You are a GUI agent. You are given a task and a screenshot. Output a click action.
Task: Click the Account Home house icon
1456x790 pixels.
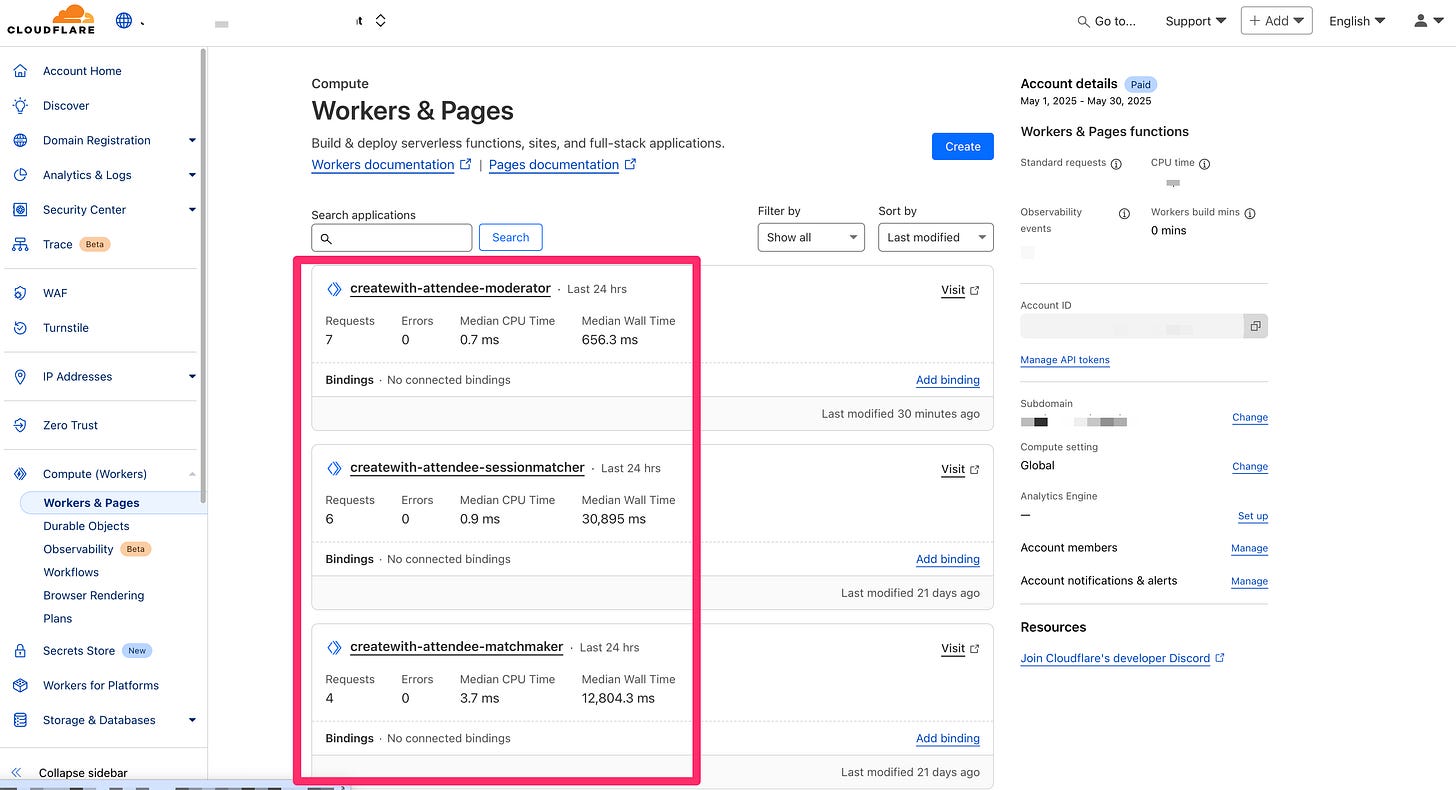coord(20,71)
